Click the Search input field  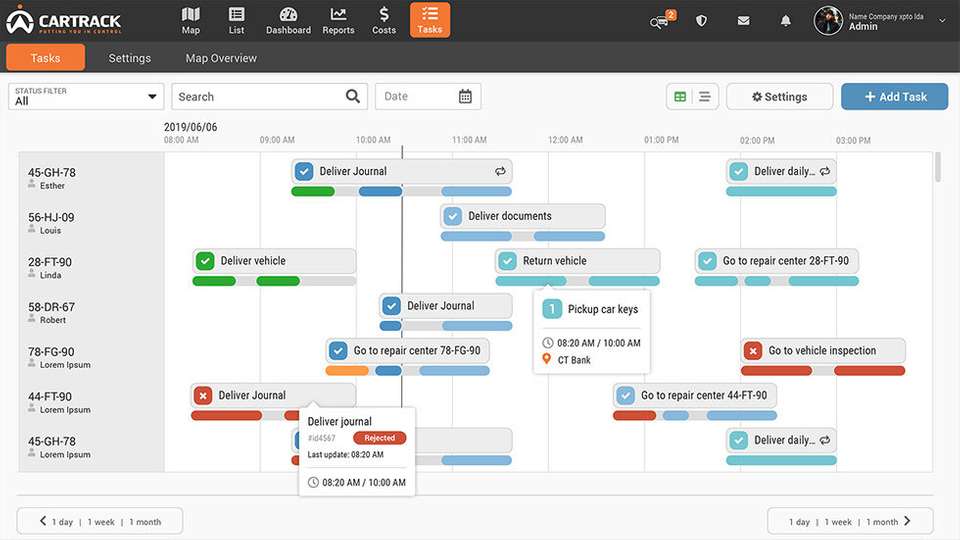coord(258,97)
